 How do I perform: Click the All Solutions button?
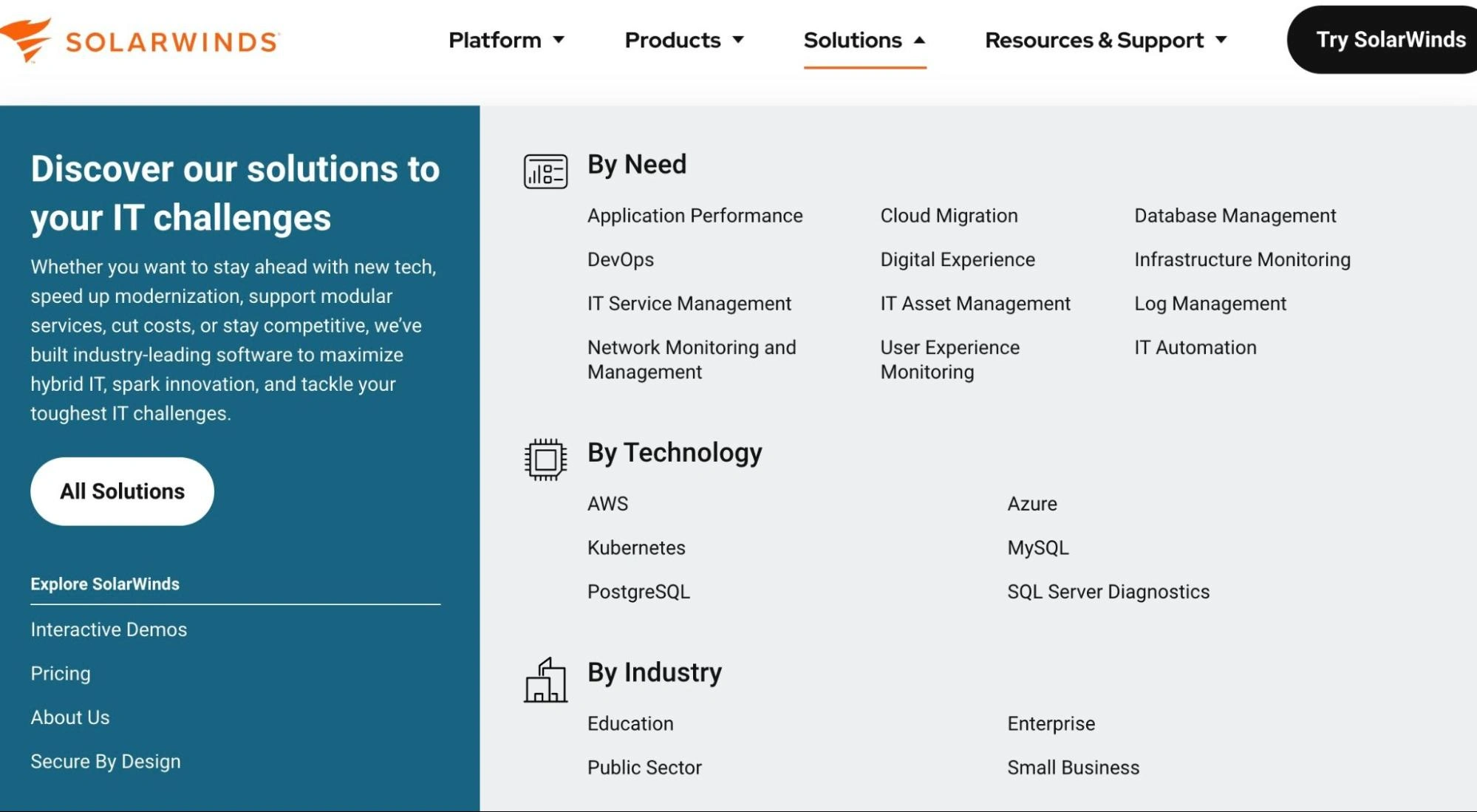[x=122, y=491]
